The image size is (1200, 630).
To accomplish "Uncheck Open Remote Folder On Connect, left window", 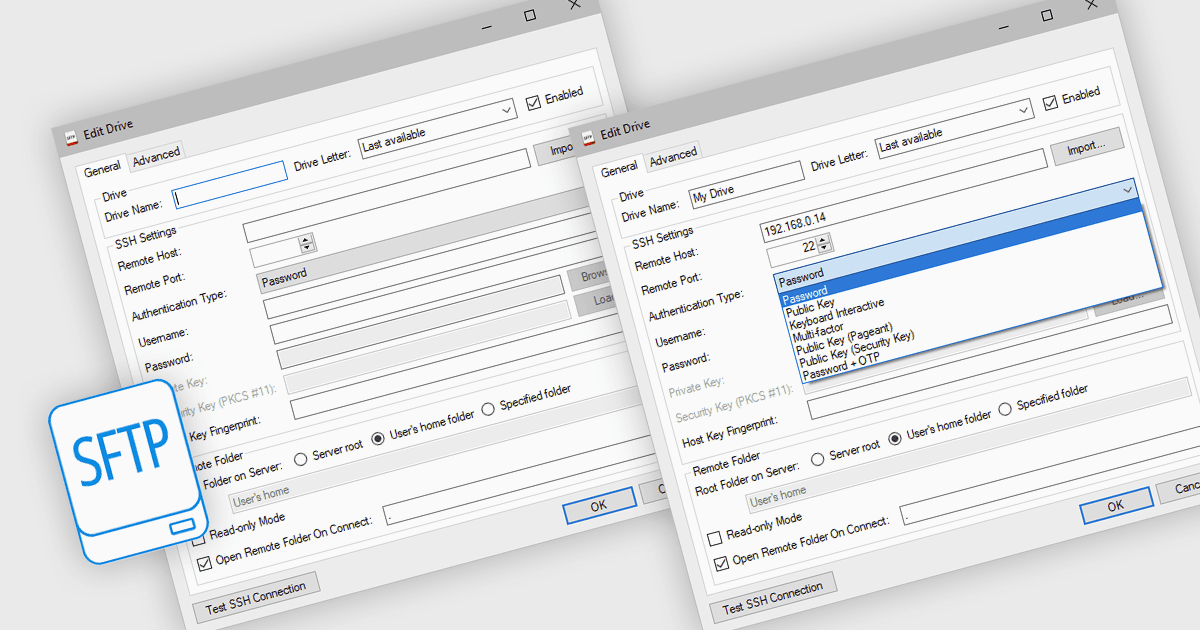I will click(x=204, y=563).
